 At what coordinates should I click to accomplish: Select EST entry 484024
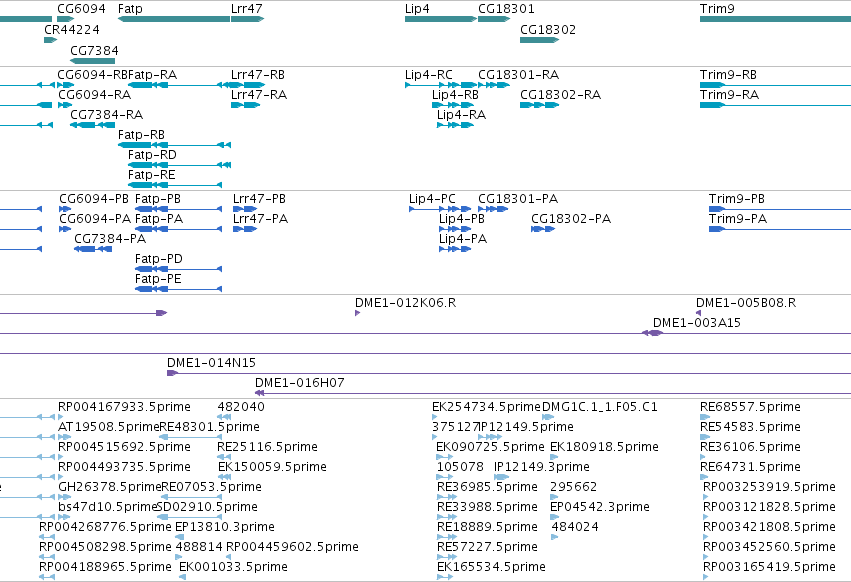[x=575, y=527]
